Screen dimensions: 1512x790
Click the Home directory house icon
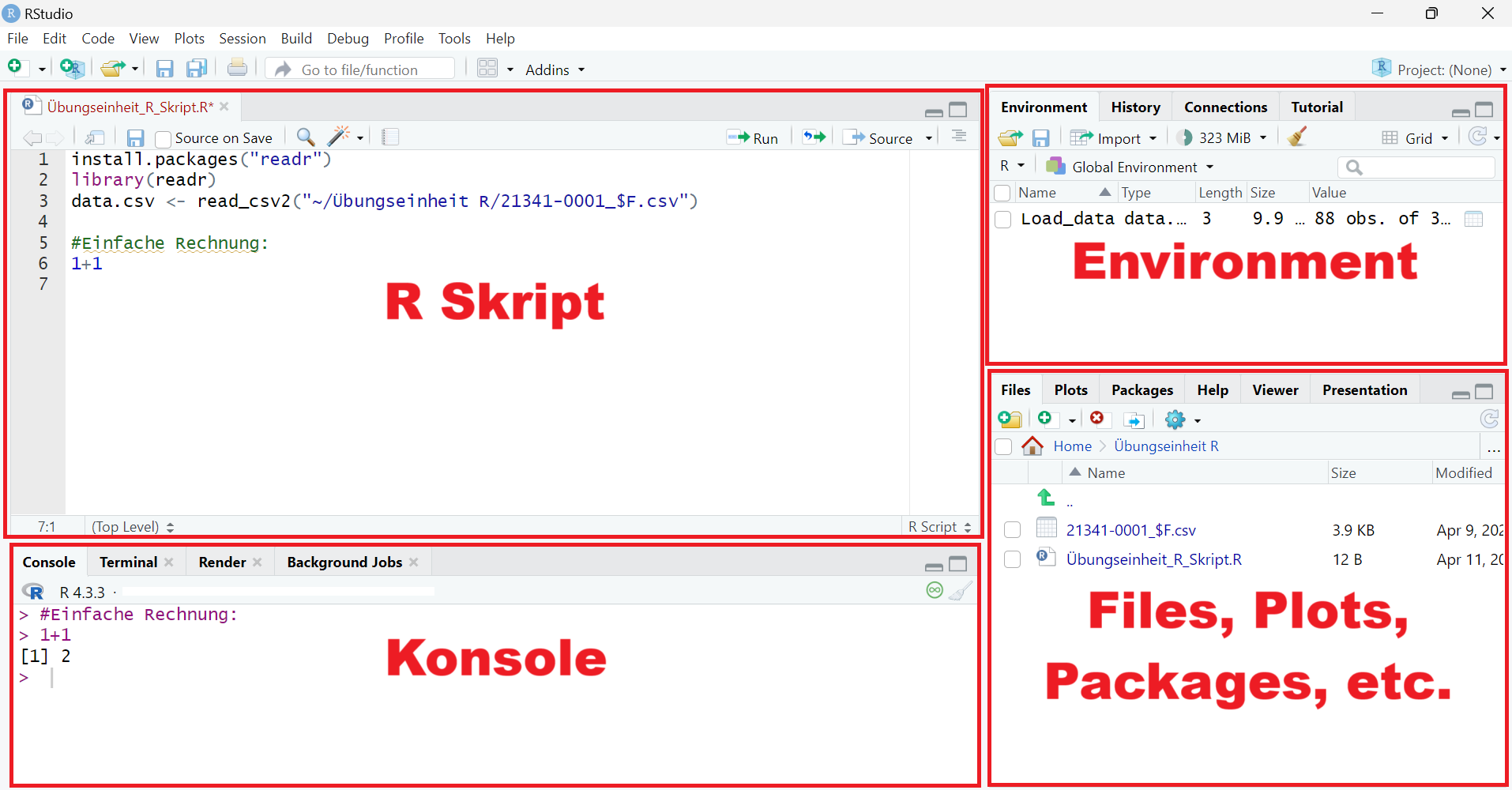[1032, 446]
